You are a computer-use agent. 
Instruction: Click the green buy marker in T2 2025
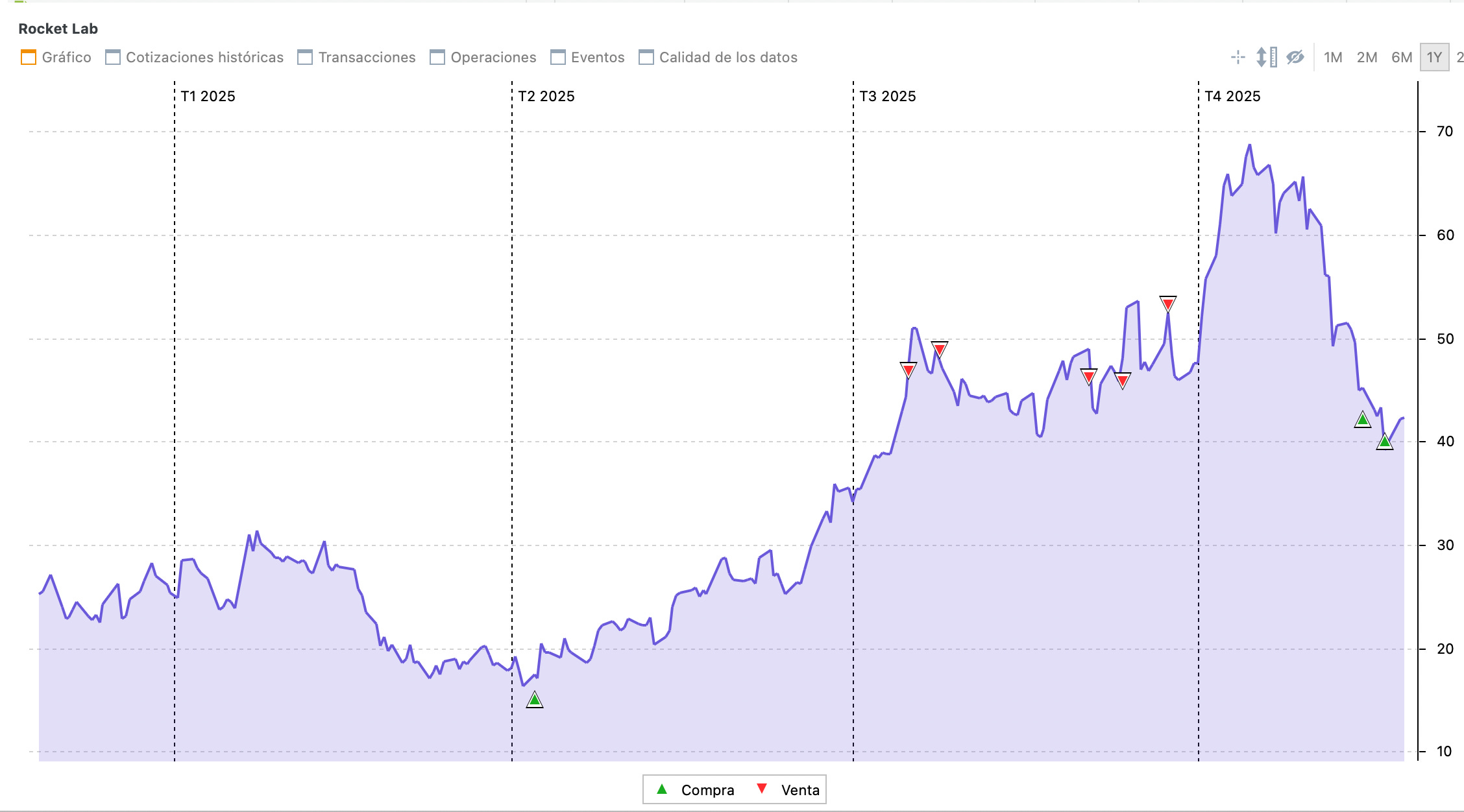click(534, 700)
